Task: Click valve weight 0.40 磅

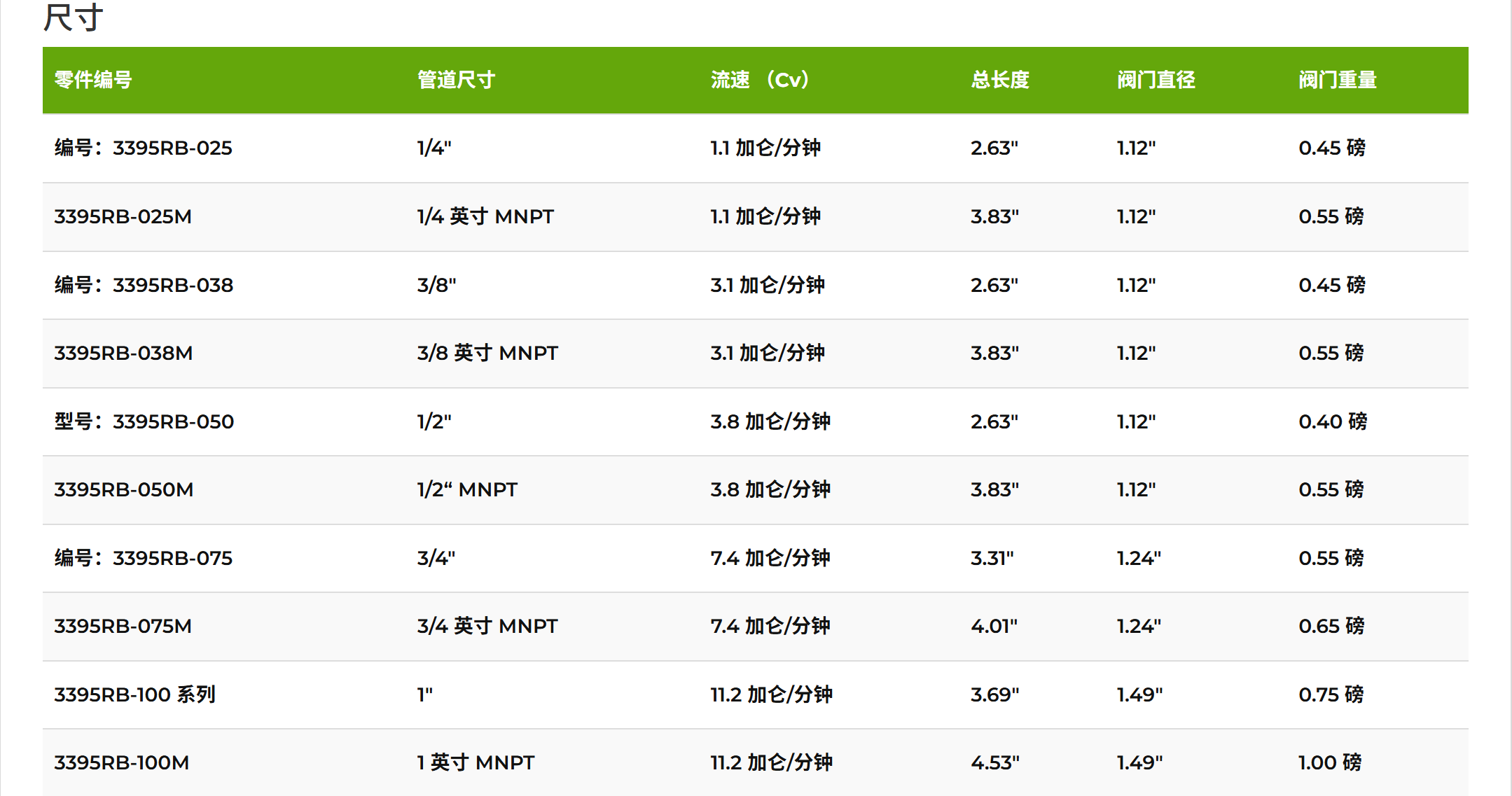Action: (x=1333, y=421)
